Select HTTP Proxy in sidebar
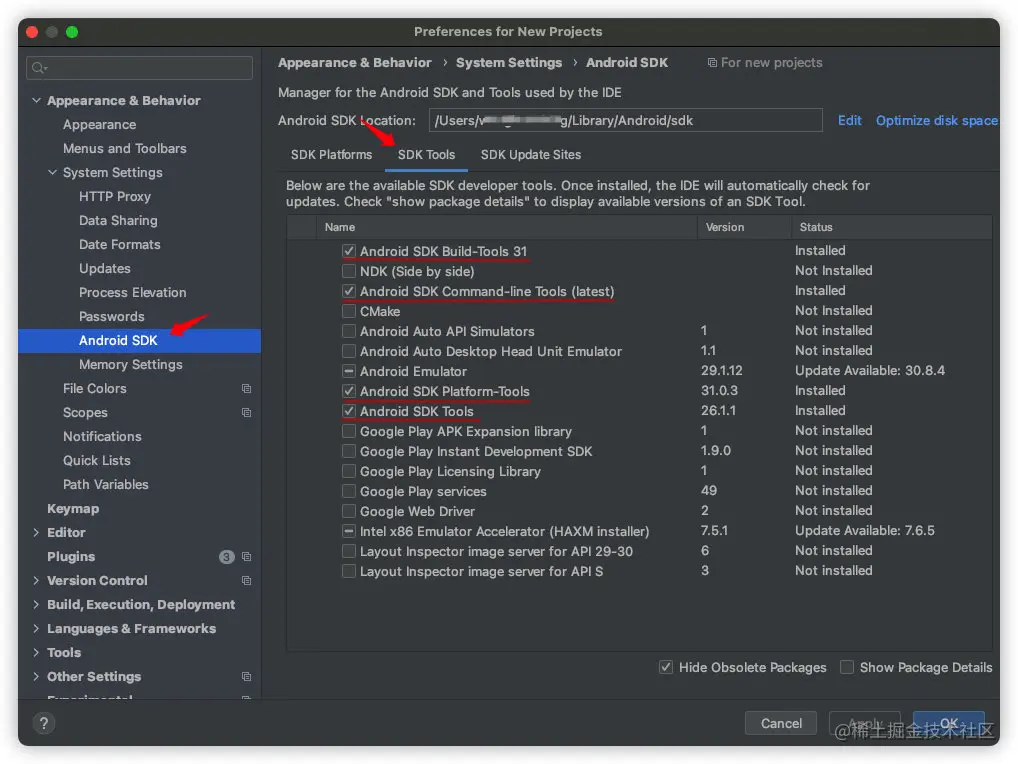Image resolution: width=1018 pixels, height=764 pixels. (x=115, y=197)
